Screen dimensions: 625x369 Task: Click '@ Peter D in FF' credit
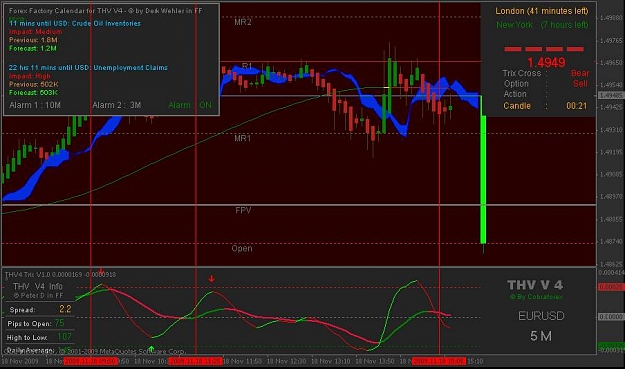click(x=38, y=296)
